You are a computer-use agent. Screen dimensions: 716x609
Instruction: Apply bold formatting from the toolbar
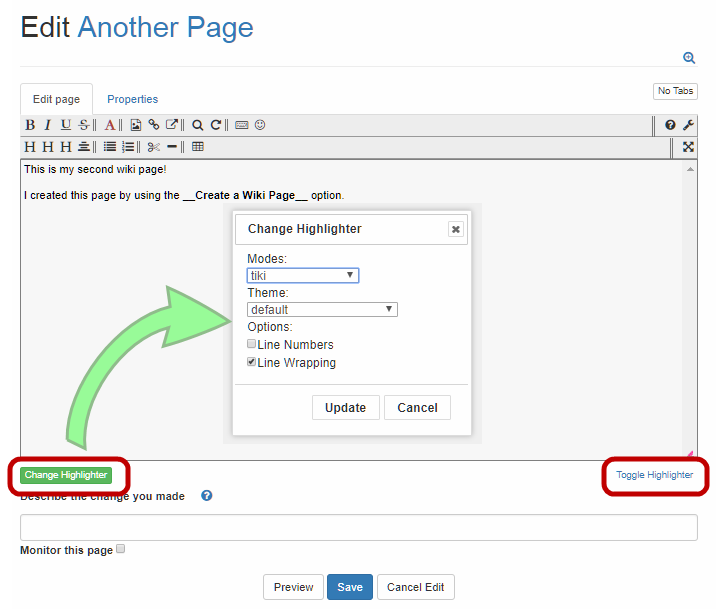tap(30, 125)
